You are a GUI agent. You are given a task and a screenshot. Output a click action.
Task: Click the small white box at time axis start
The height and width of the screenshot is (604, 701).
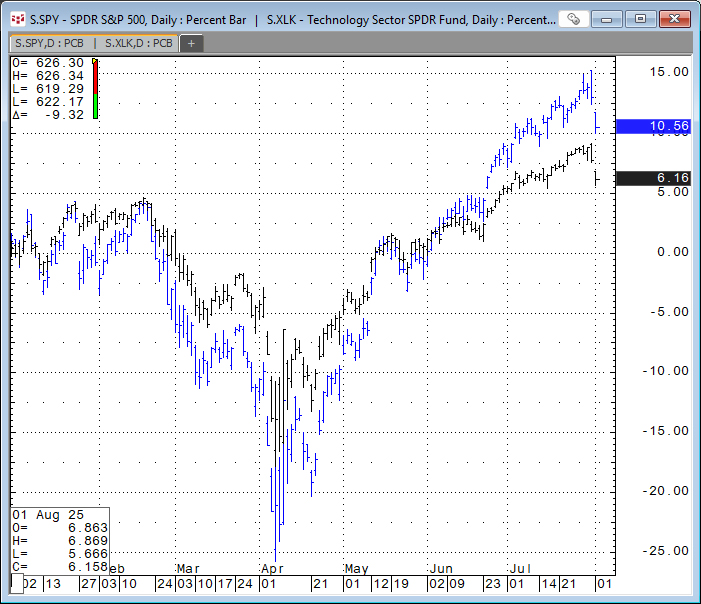tap(17, 584)
